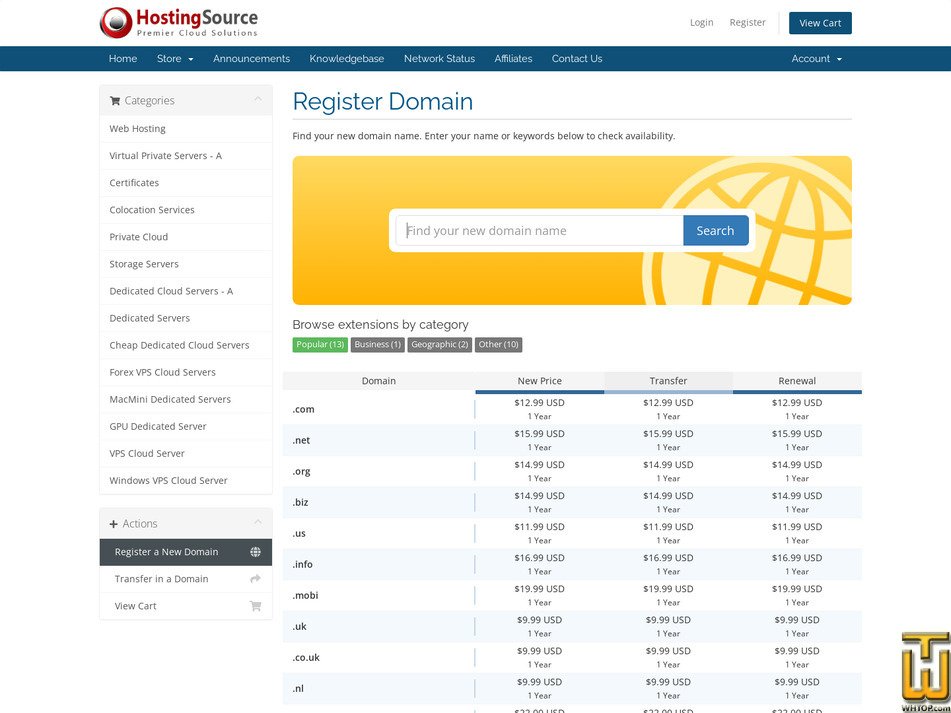This screenshot has height=713, width=951.
Task: Open the Login link
Action: 701,22
